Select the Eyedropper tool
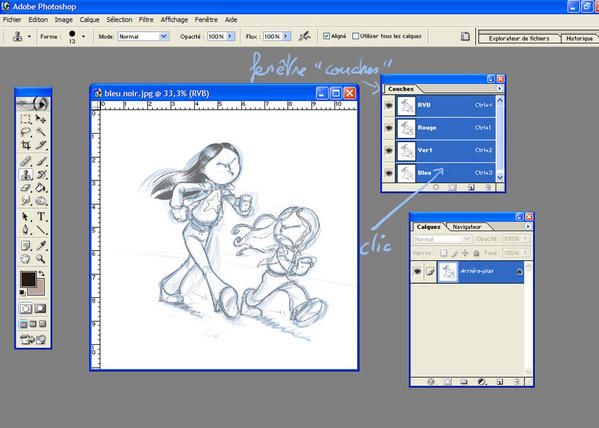 [x=40, y=246]
